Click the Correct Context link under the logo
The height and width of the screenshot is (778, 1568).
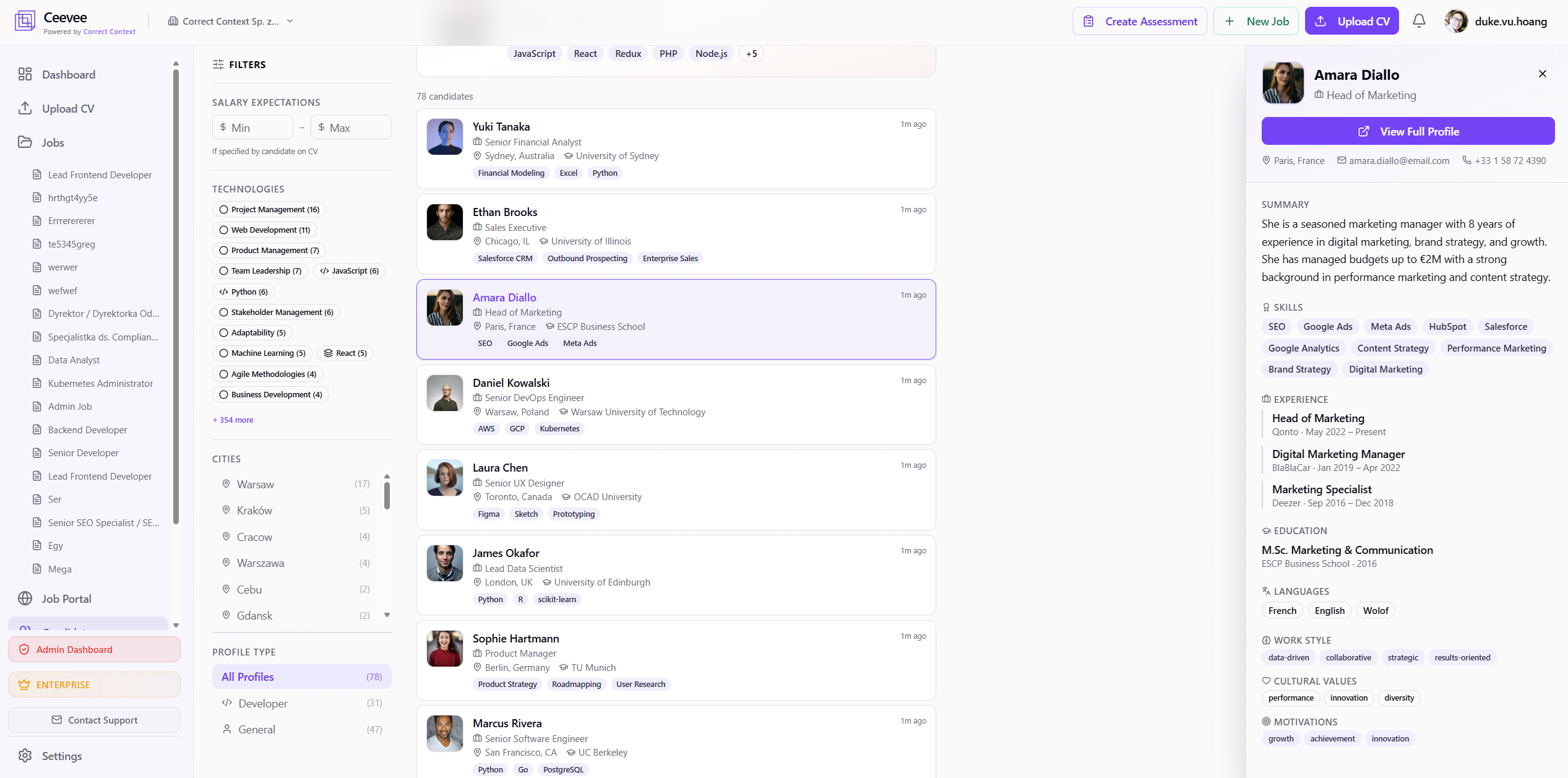(x=109, y=32)
